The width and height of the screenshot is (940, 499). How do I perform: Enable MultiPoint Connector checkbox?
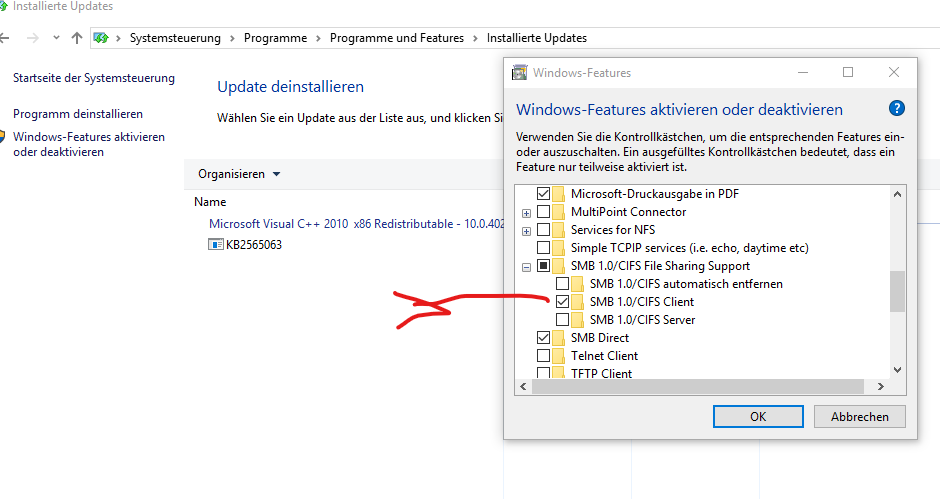[543, 212]
